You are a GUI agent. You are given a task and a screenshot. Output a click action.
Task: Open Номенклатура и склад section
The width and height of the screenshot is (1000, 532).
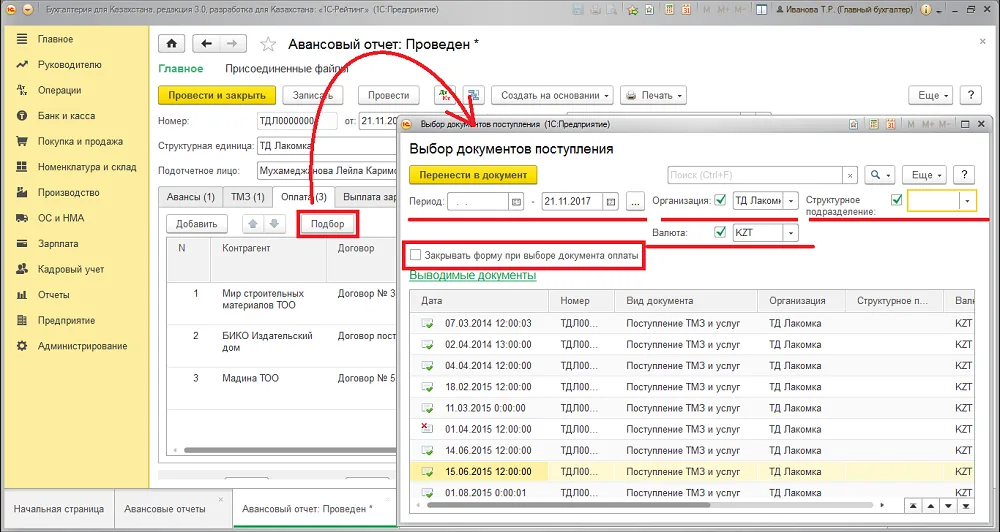pos(87,166)
